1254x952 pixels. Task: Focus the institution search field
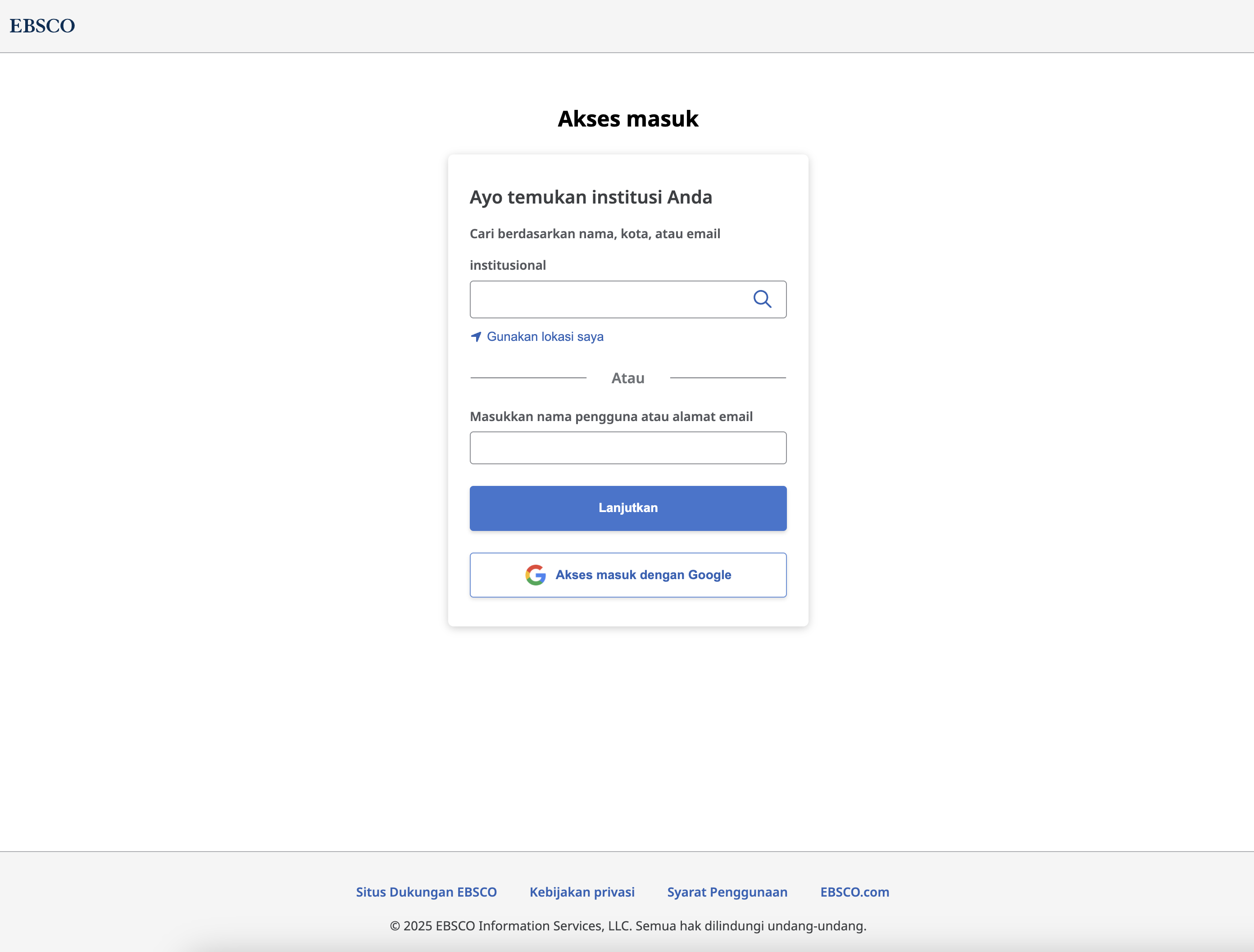click(x=607, y=299)
